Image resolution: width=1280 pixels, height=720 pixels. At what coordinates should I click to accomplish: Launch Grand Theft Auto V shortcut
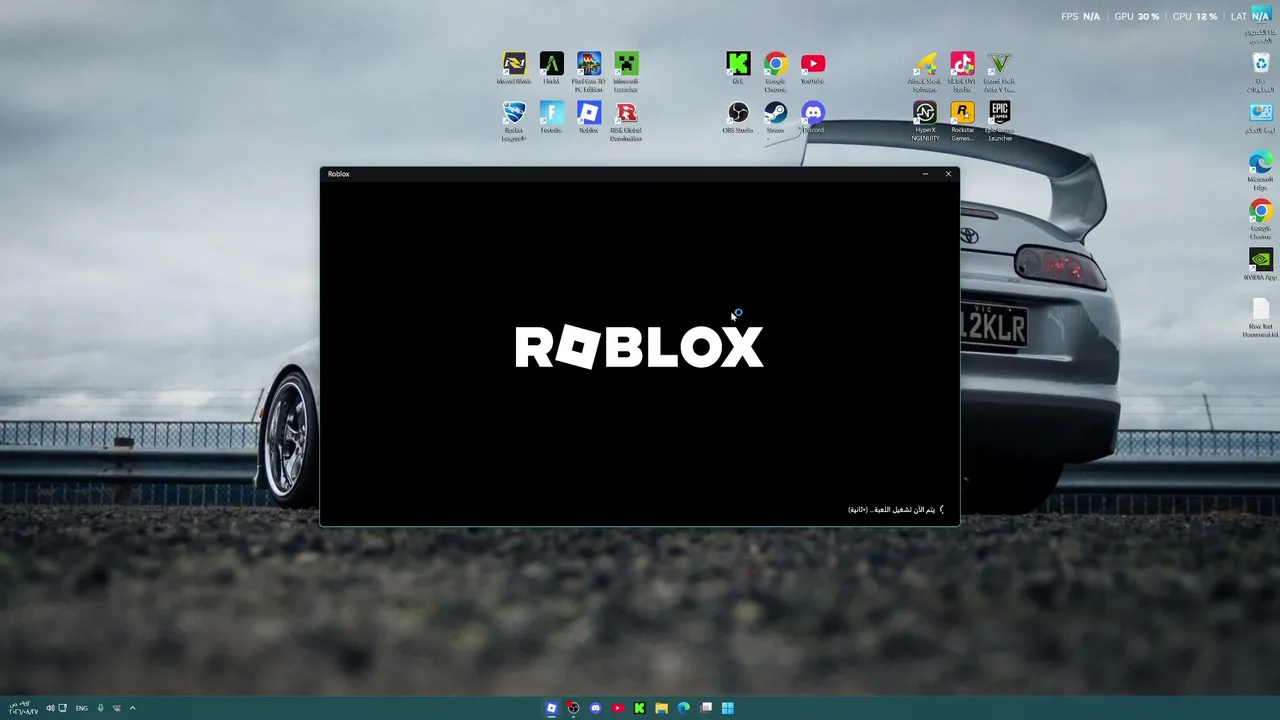999,72
